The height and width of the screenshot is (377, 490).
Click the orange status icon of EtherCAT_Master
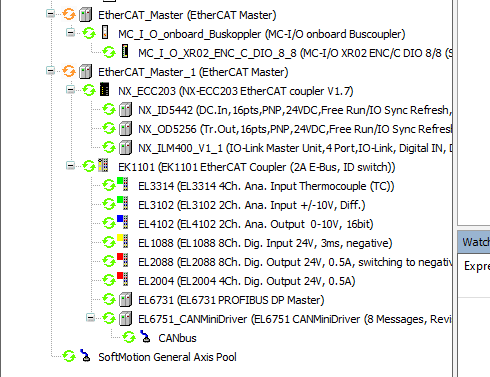click(x=69, y=15)
